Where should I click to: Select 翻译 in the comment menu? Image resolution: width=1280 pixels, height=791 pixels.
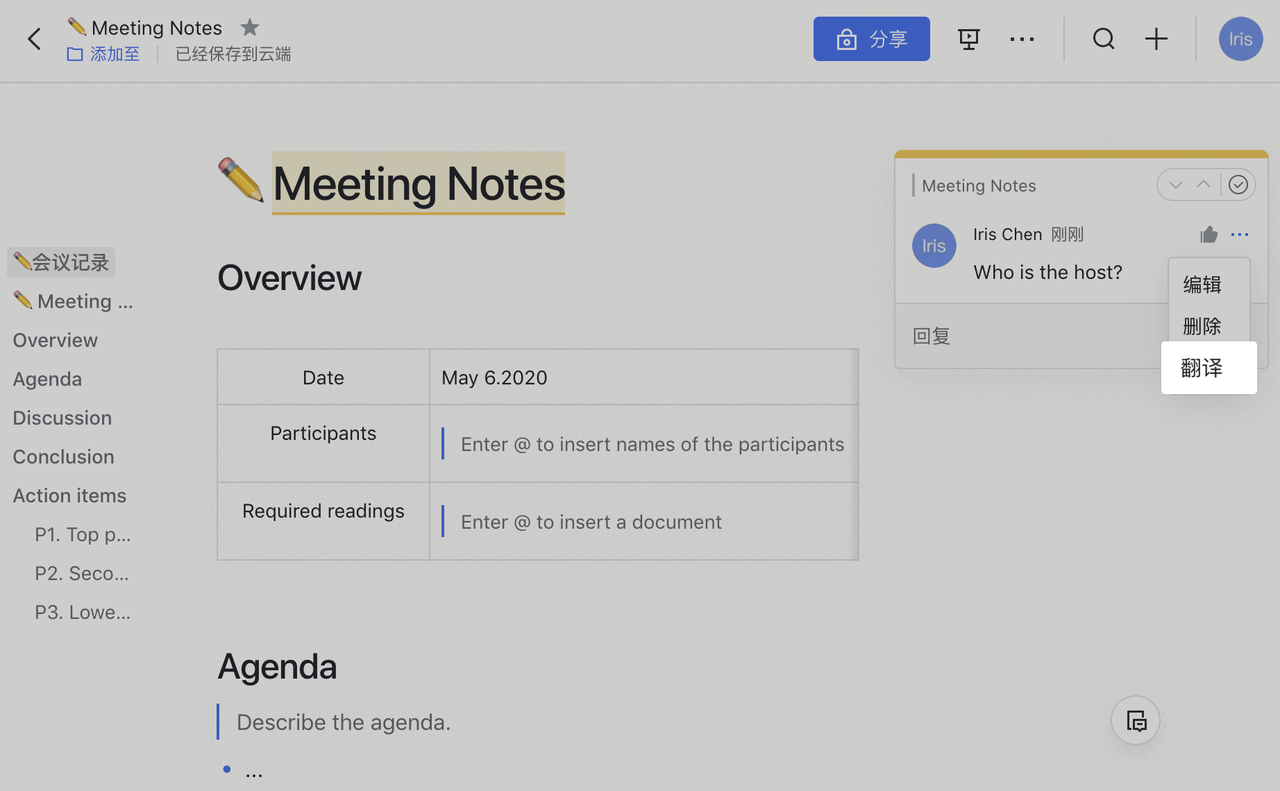click(x=1202, y=368)
